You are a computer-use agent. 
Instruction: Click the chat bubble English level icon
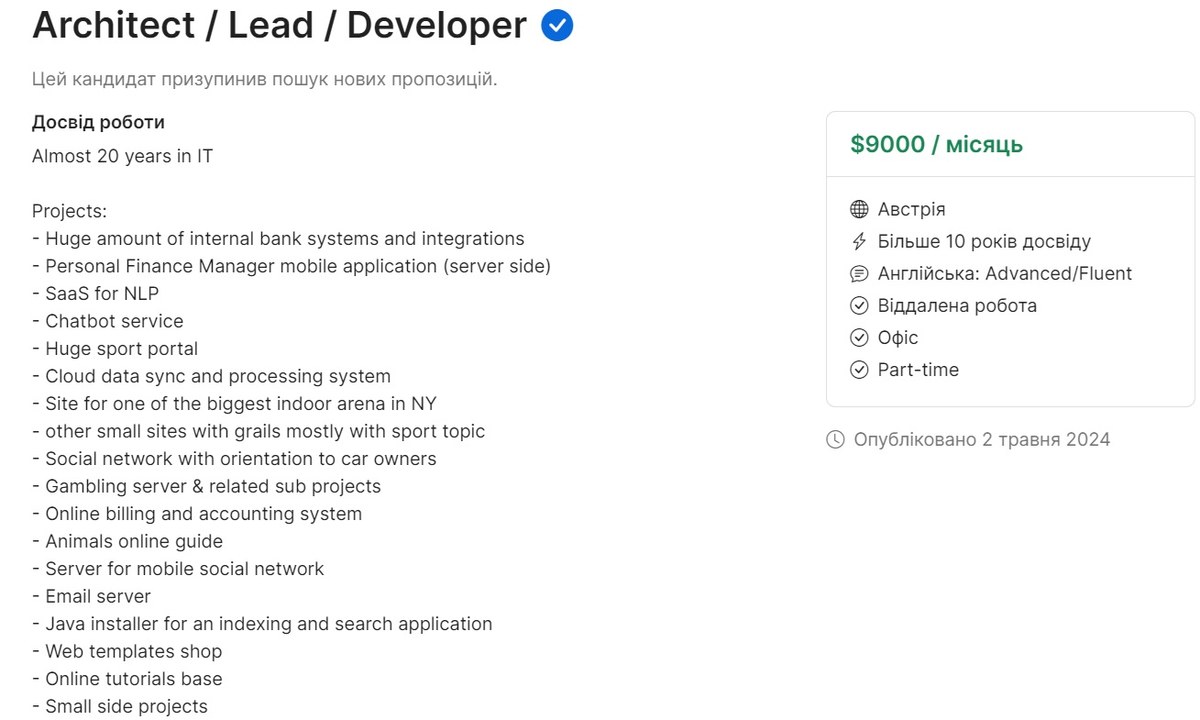(859, 273)
